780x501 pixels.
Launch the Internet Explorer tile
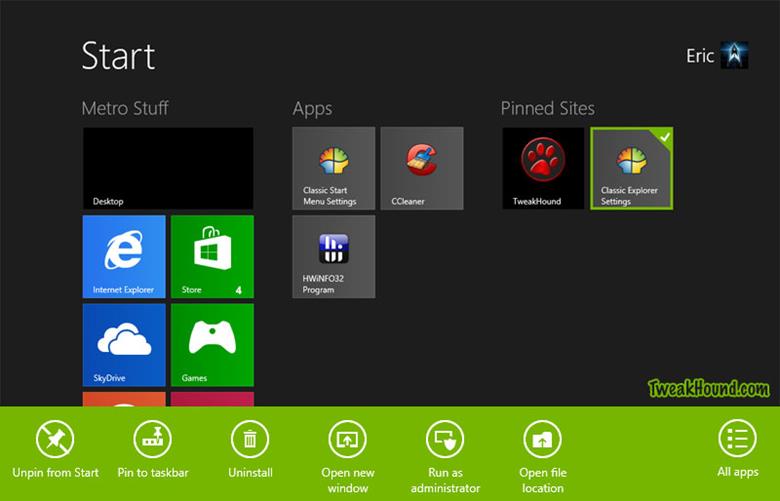click(x=124, y=256)
